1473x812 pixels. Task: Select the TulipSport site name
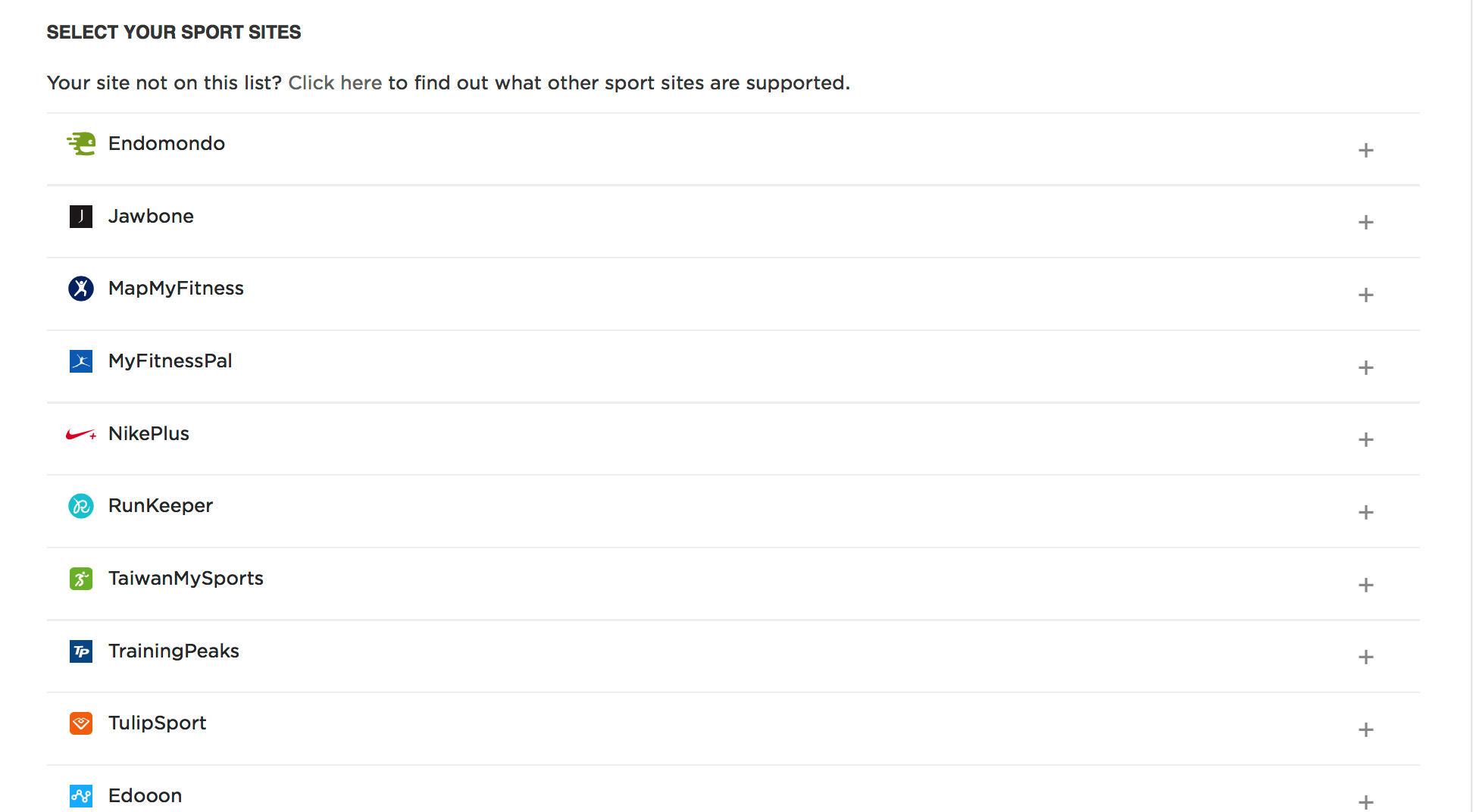pos(157,723)
